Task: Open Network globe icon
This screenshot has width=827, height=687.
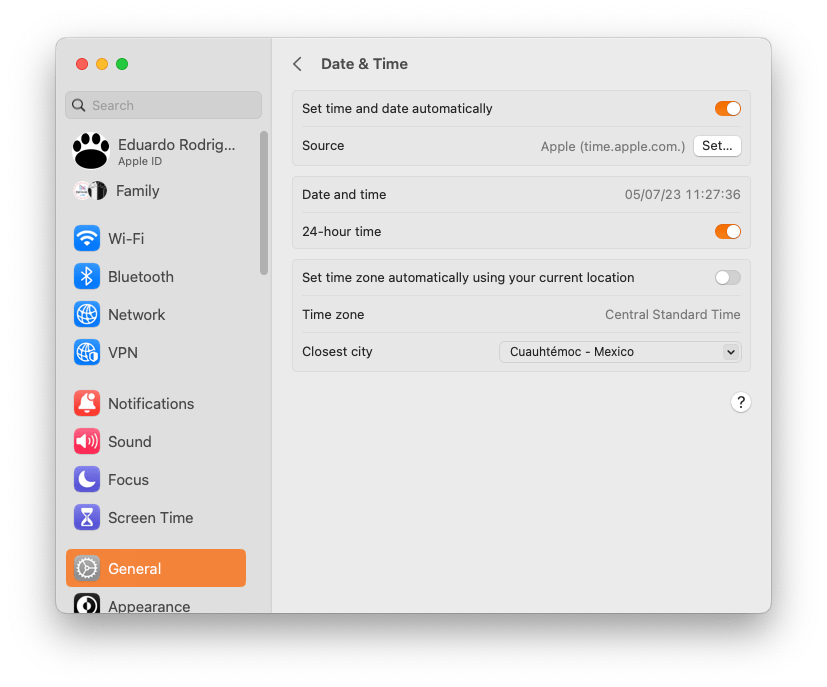Action: [87, 315]
